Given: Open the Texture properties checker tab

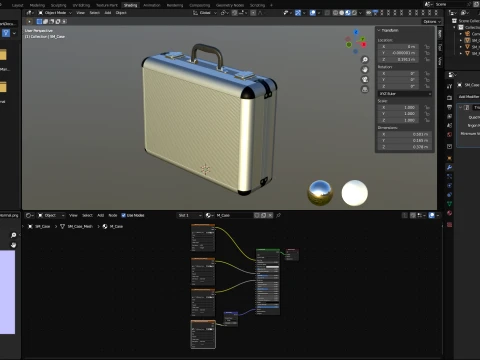Looking at the screenshot, I should [449, 224].
